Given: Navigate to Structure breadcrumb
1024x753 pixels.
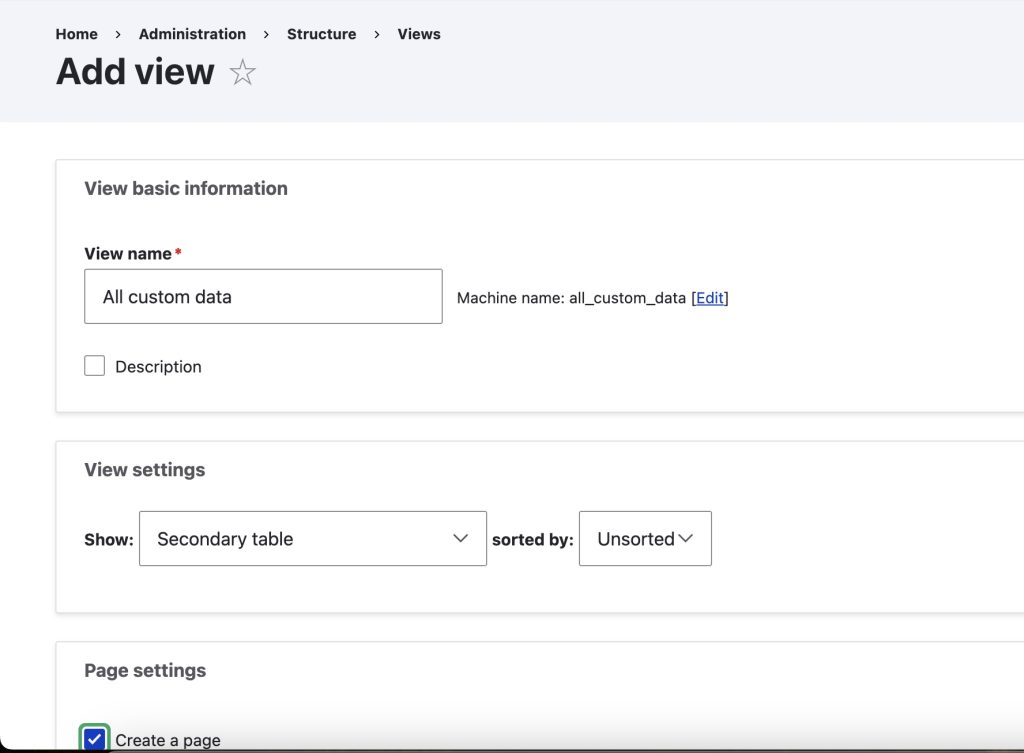Looking at the screenshot, I should click(321, 34).
